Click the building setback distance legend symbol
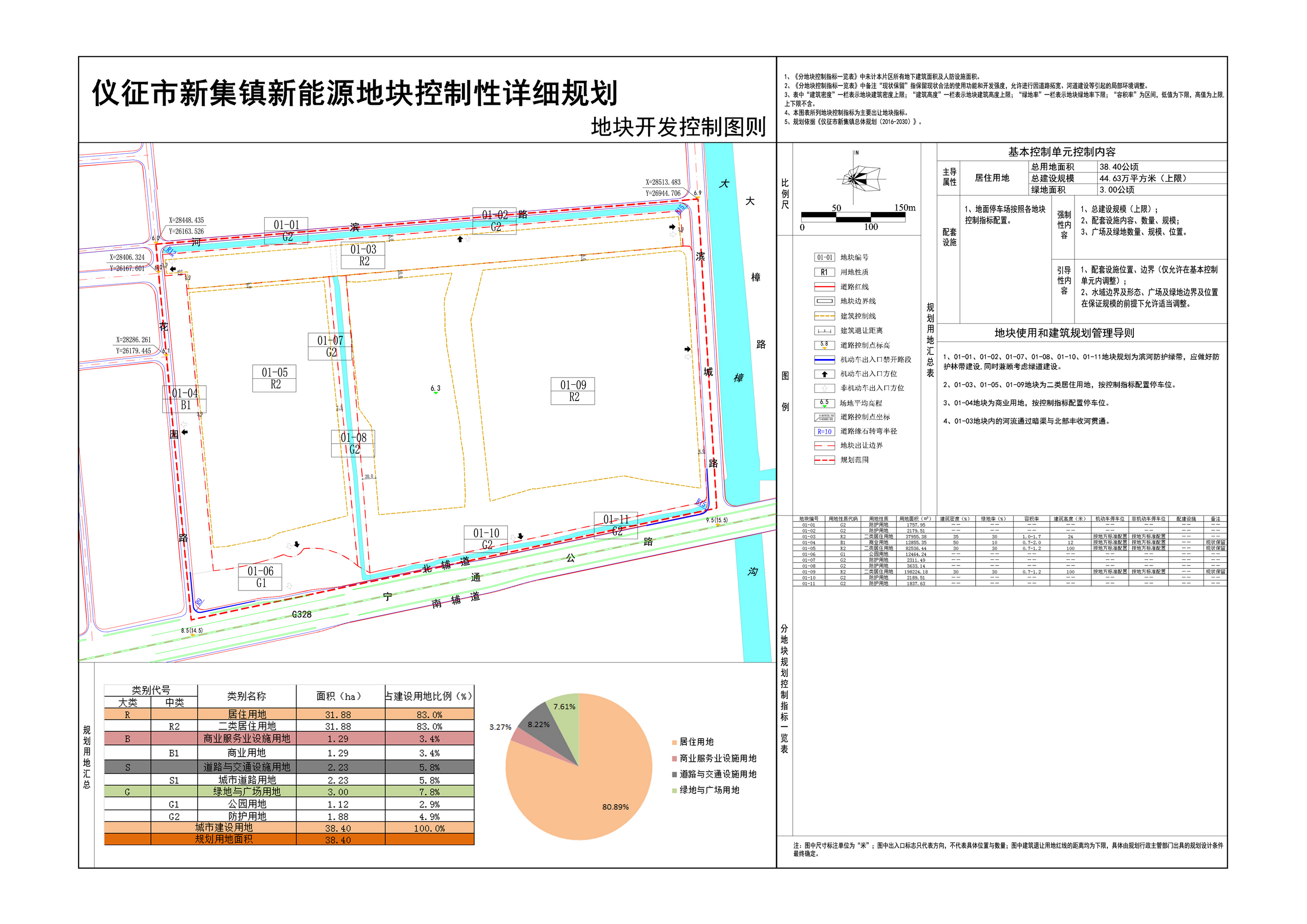This screenshot has width=1307, height=924. [824, 330]
